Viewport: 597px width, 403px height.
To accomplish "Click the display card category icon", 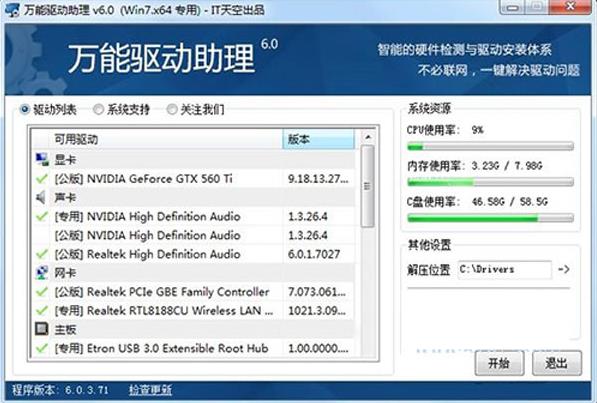I will tap(42, 159).
